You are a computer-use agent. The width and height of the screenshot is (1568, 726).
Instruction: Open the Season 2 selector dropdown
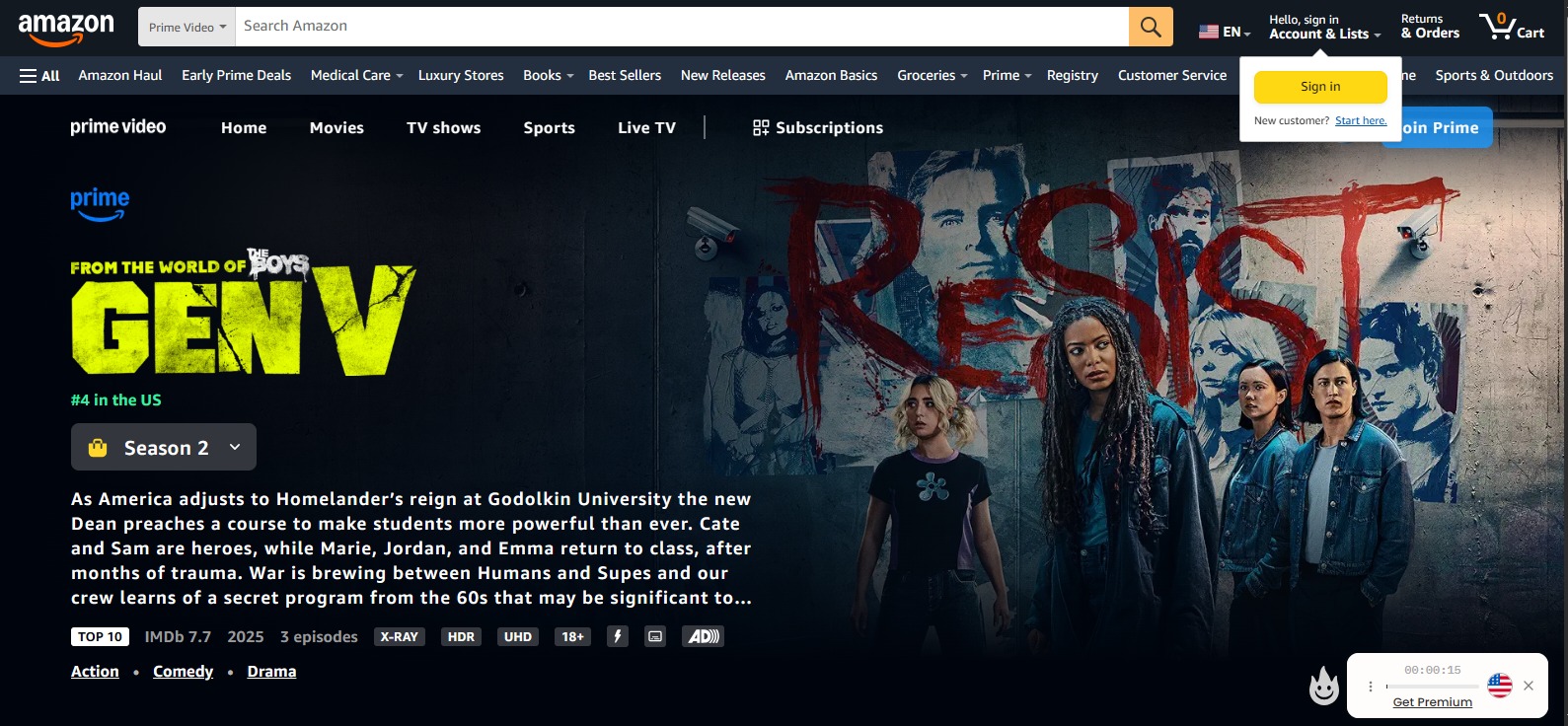point(164,447)
